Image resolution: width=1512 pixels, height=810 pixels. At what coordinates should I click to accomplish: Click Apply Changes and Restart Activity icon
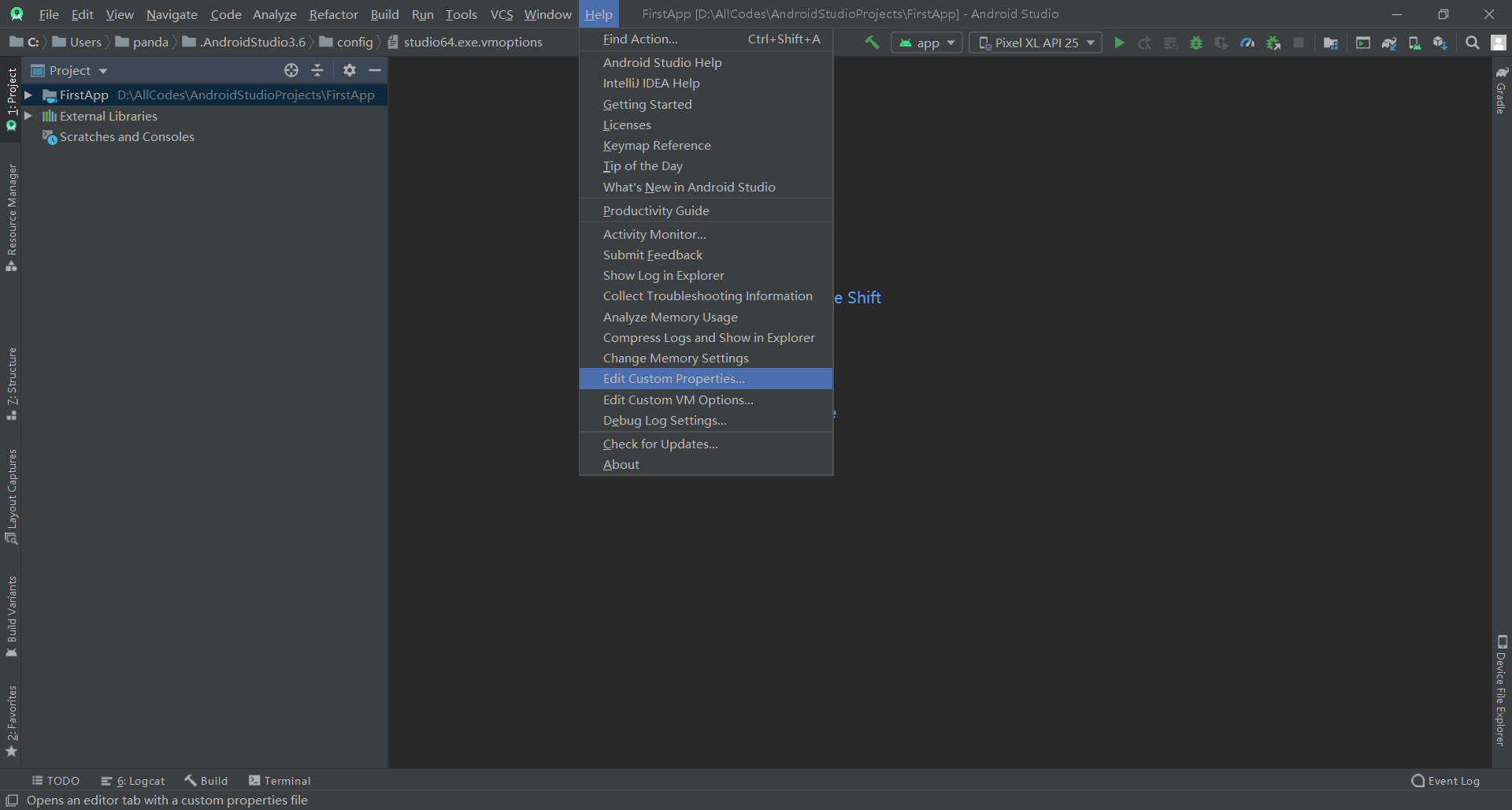(1145, 43)
